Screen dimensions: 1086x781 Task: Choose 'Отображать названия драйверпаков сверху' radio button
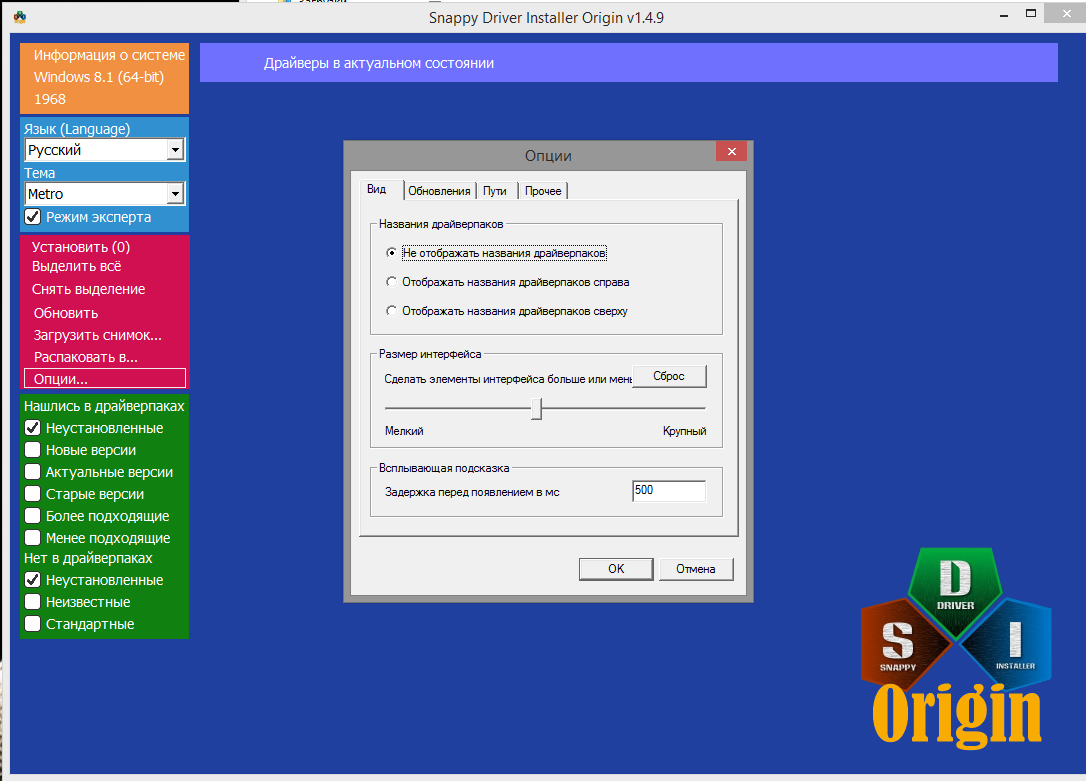pyautogui.click(x=391, y=311)
